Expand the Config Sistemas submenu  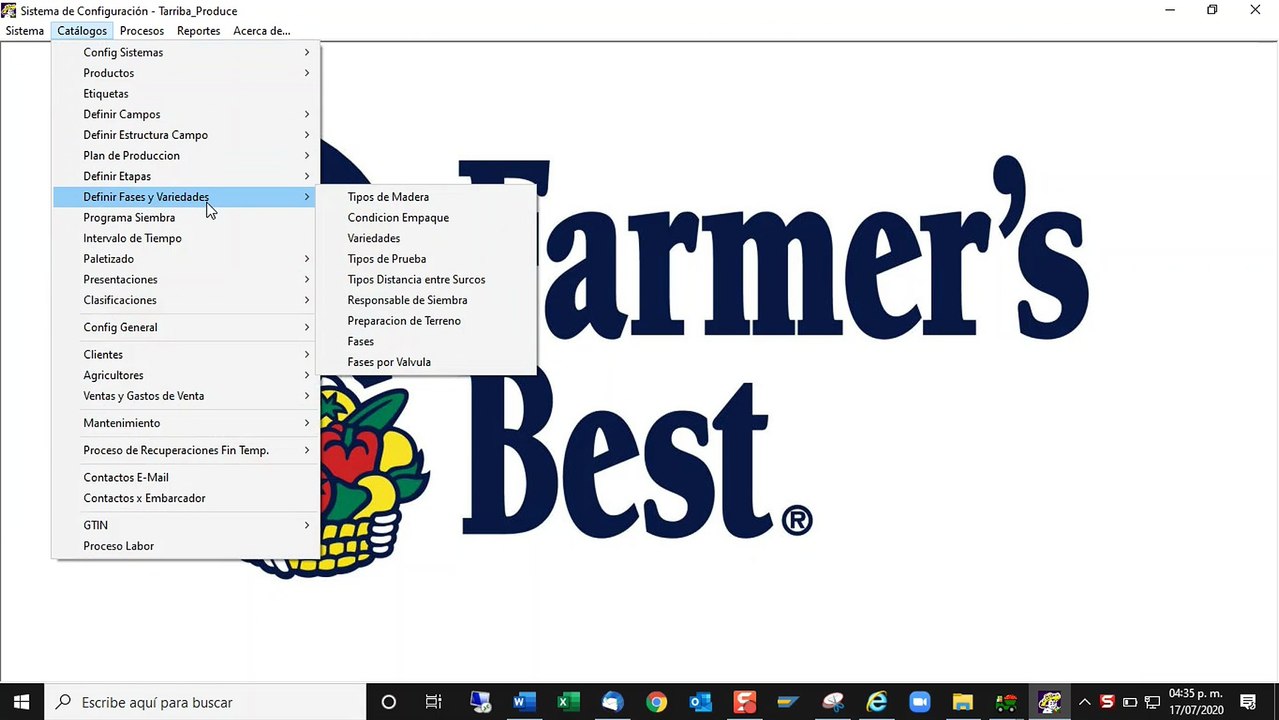coord(186,52)
